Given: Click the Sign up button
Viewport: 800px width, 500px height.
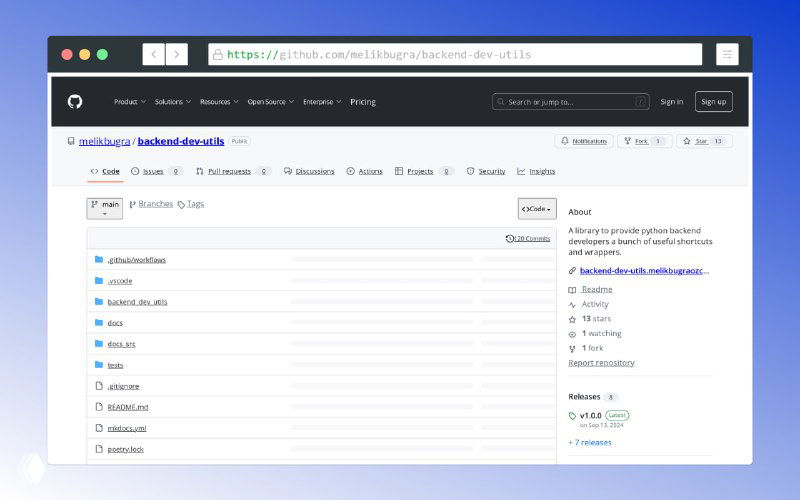Looking at the screenshot, I should pyautogui.click(x=713, y=101).
